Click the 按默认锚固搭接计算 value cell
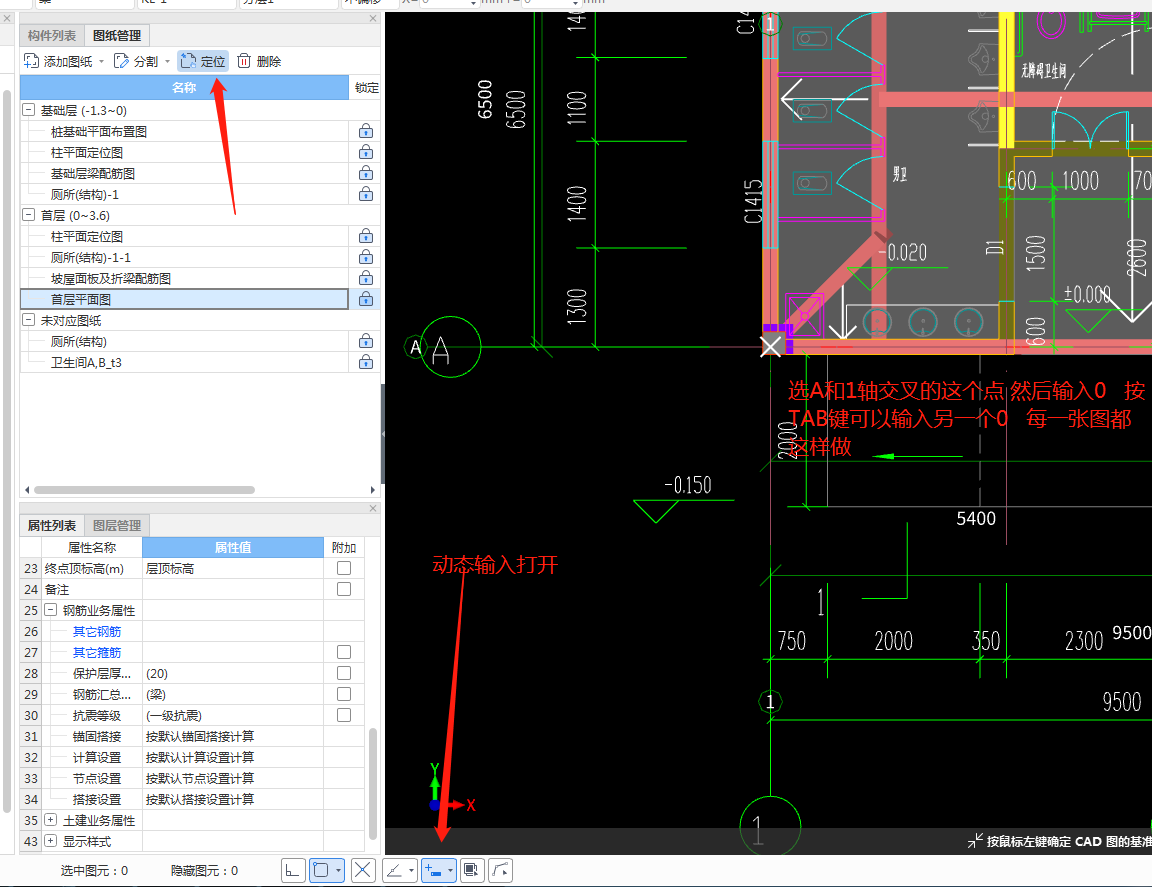 pos(233,736)
